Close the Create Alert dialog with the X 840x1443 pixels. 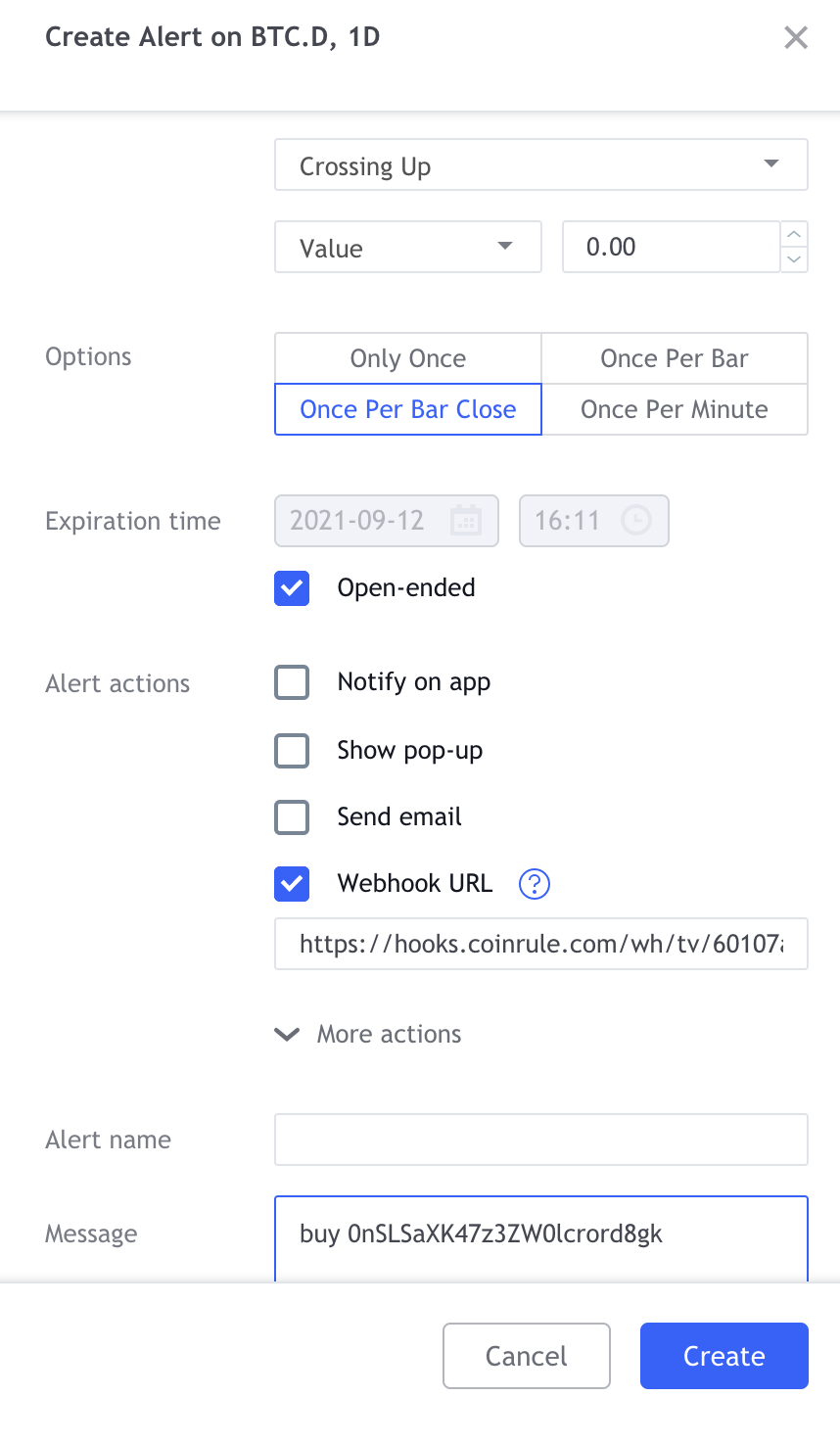tap(796, 37)
